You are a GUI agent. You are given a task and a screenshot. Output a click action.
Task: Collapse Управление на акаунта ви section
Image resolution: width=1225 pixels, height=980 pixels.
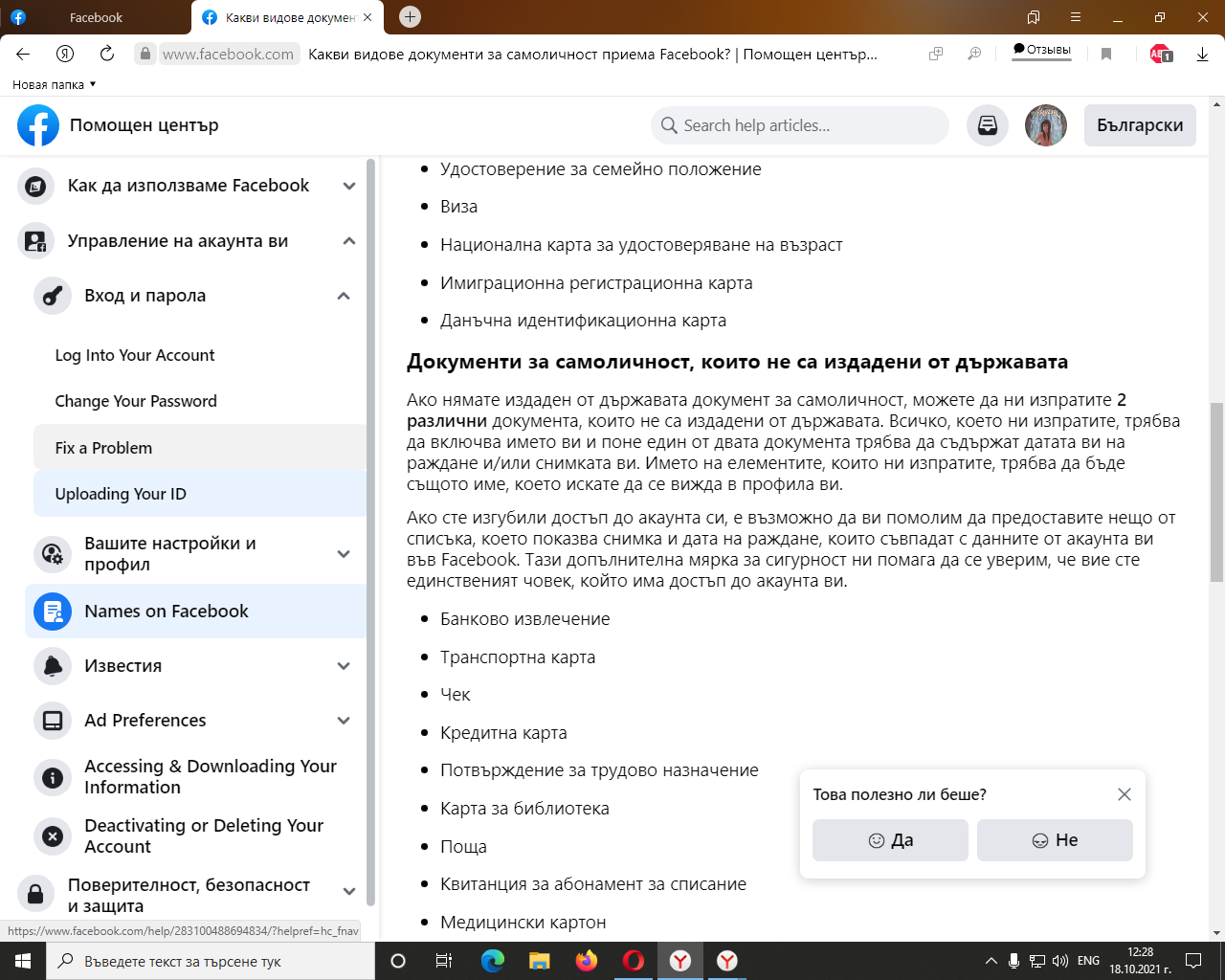pos(349,241)
